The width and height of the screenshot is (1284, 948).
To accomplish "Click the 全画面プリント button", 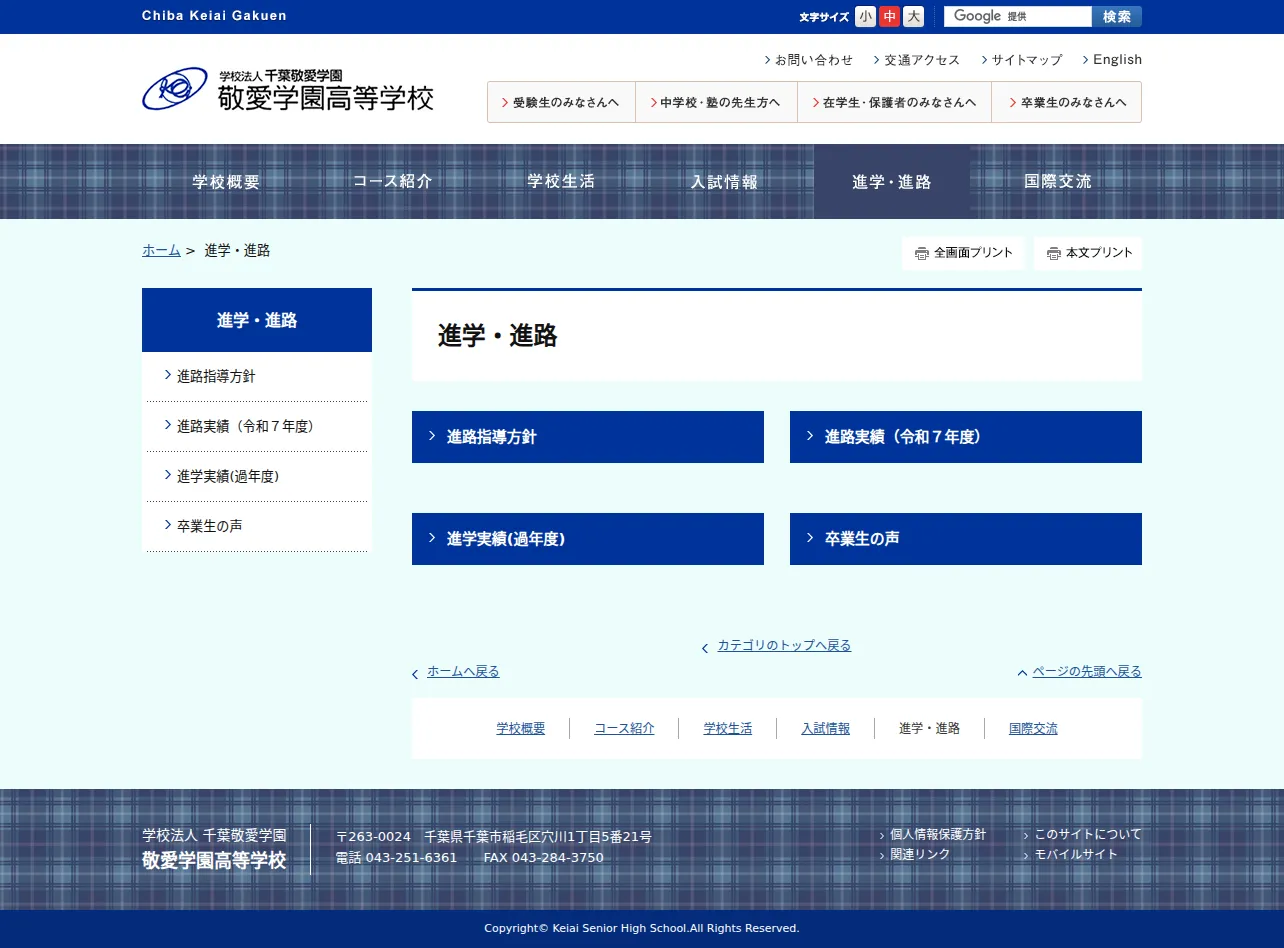I will click(963, 253).
